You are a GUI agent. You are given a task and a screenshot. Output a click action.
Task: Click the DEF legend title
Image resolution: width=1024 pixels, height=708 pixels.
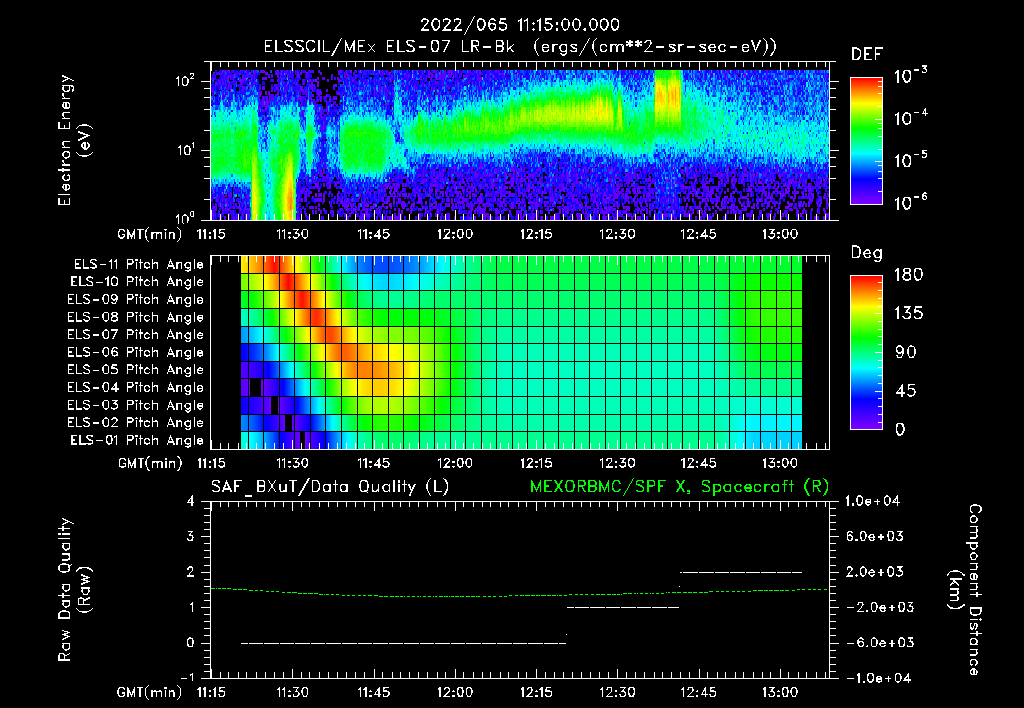[x=867, y=55]
